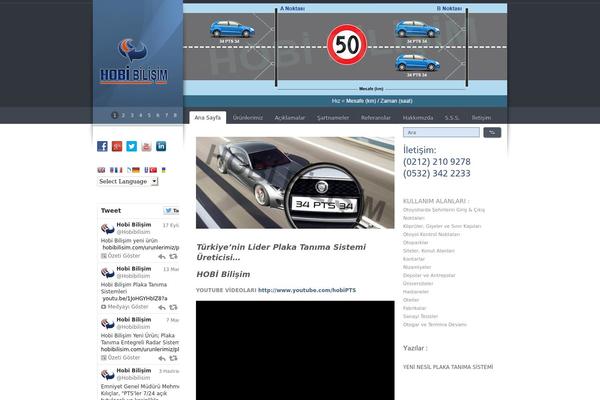Select slide 7 in the slider pager
Image resolution: width=600 pixels, height=400 pixels.
pyautogui.click(x=166, y=115)
